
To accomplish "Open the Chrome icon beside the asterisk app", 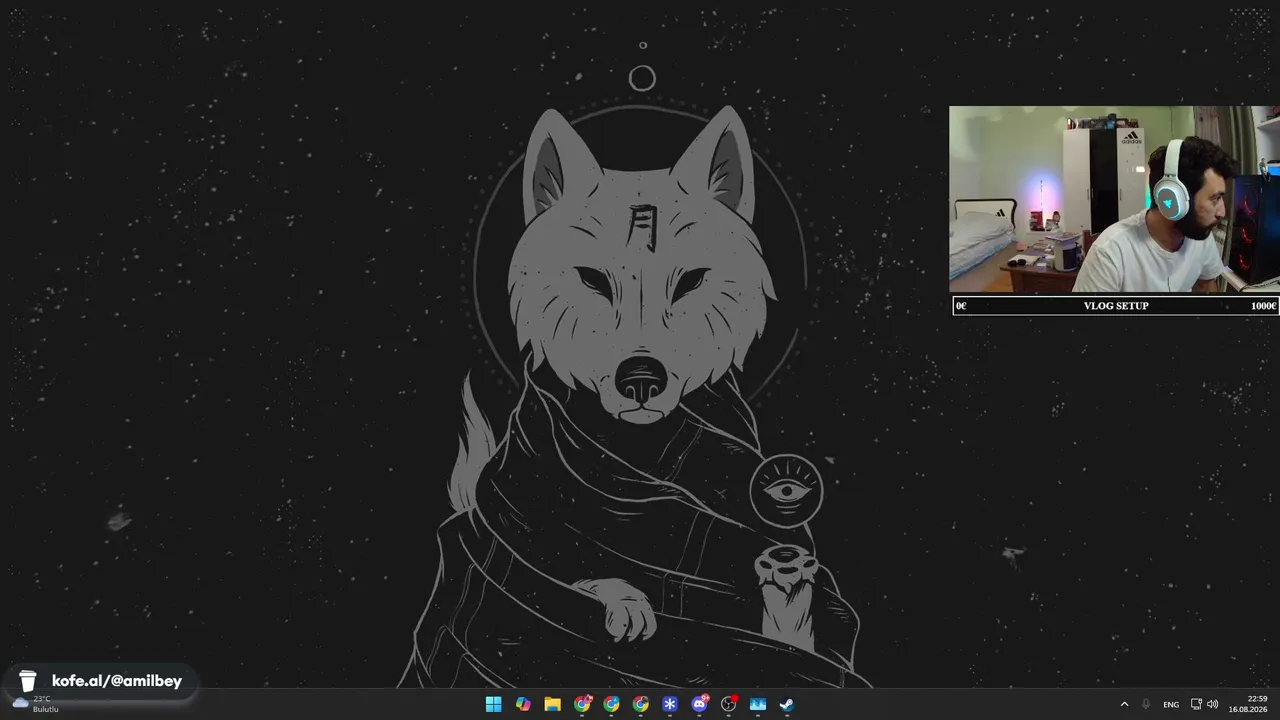I will (640, 704).
